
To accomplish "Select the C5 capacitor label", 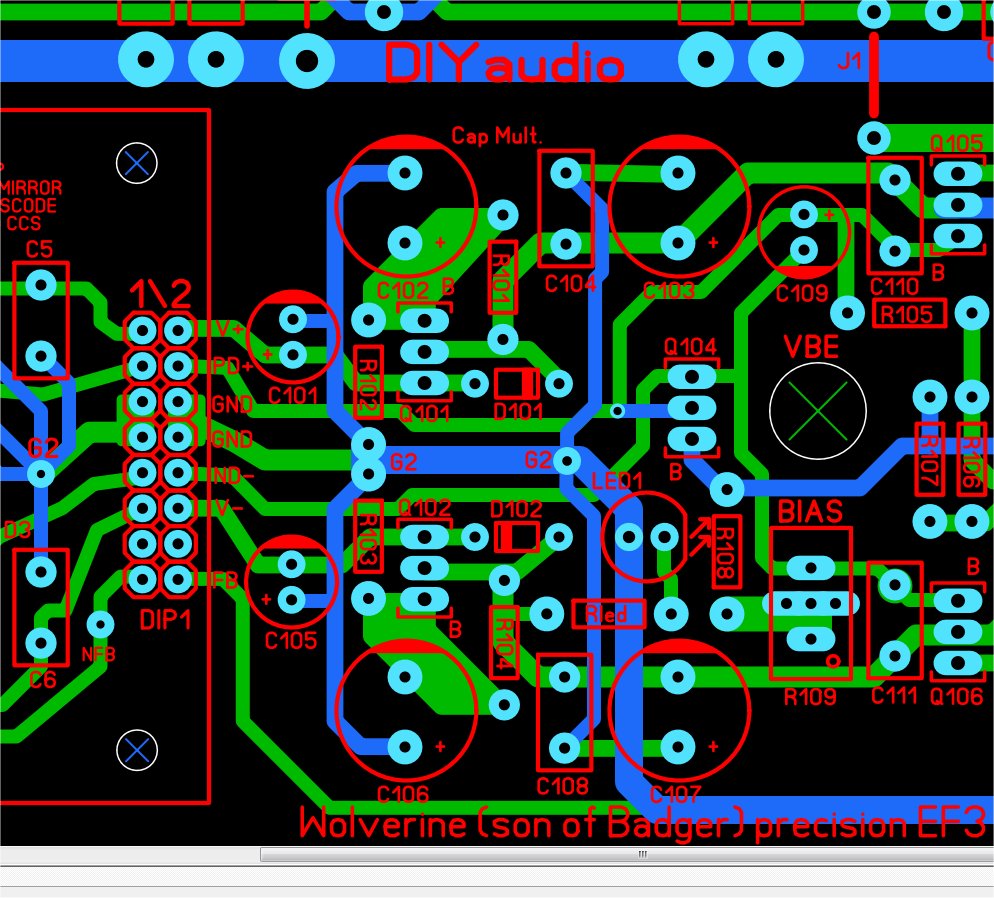I will (x=39, y=249).
